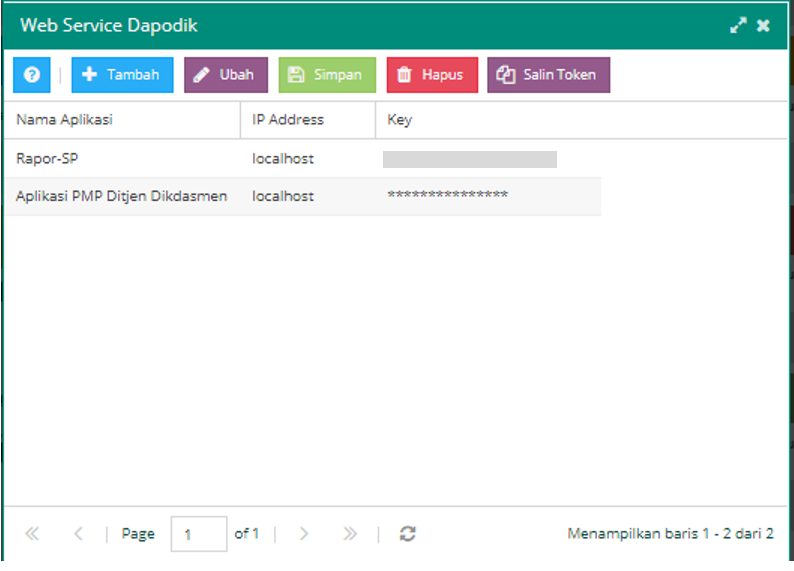This screenshot has width=794, height=571.
Task: Click the Tambah add button
Action: coord(122,75)
